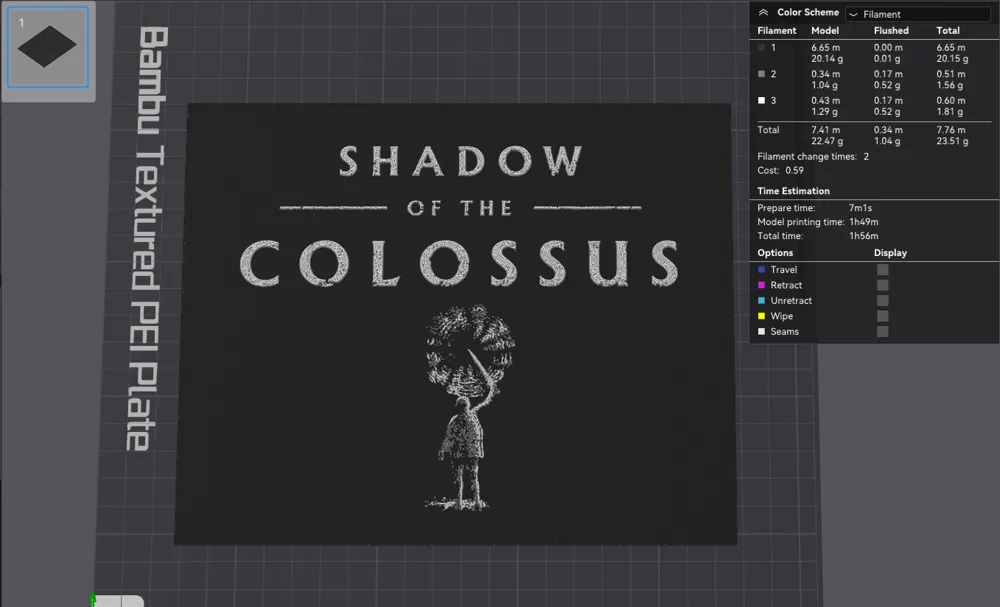The image size is (1000, 607).
Task: Click filament 1 black color swatch
Action: tap(761, 47)
